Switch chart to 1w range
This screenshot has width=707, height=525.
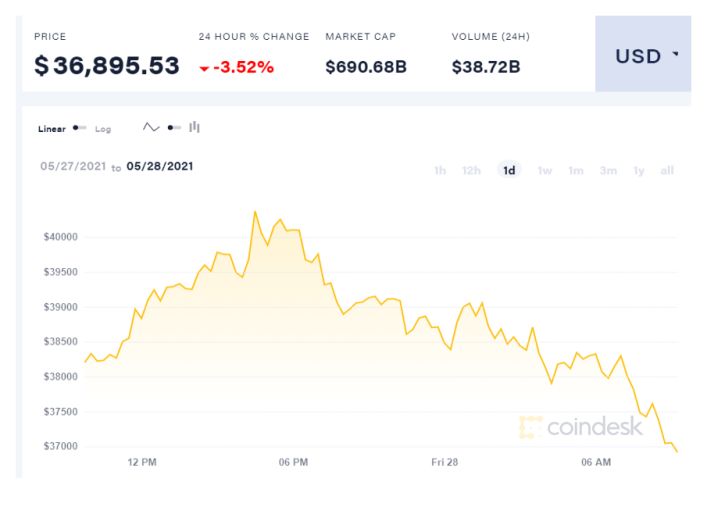coord(545,170)
